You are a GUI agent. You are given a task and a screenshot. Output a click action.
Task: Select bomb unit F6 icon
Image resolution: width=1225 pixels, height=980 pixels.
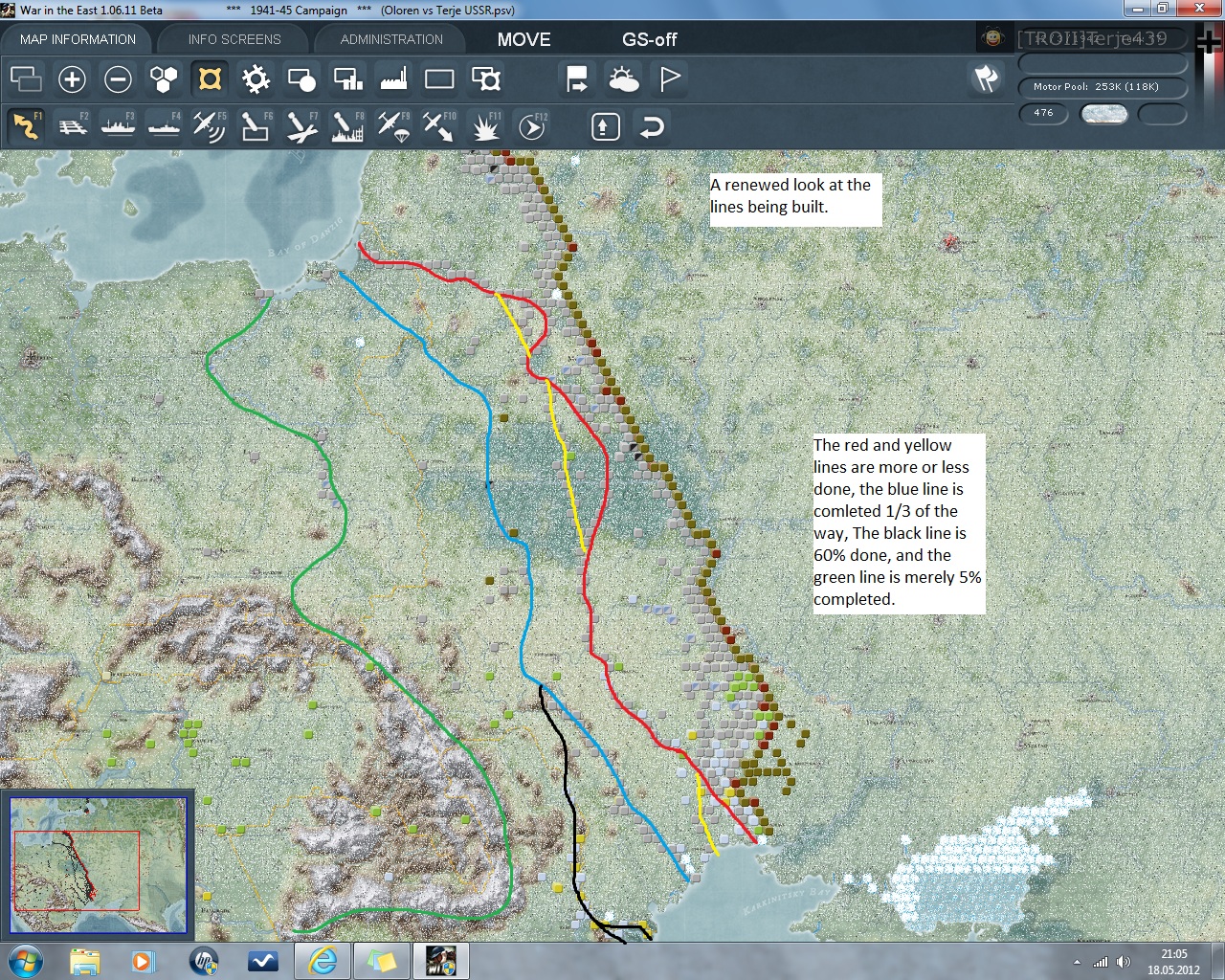point(256,126)
